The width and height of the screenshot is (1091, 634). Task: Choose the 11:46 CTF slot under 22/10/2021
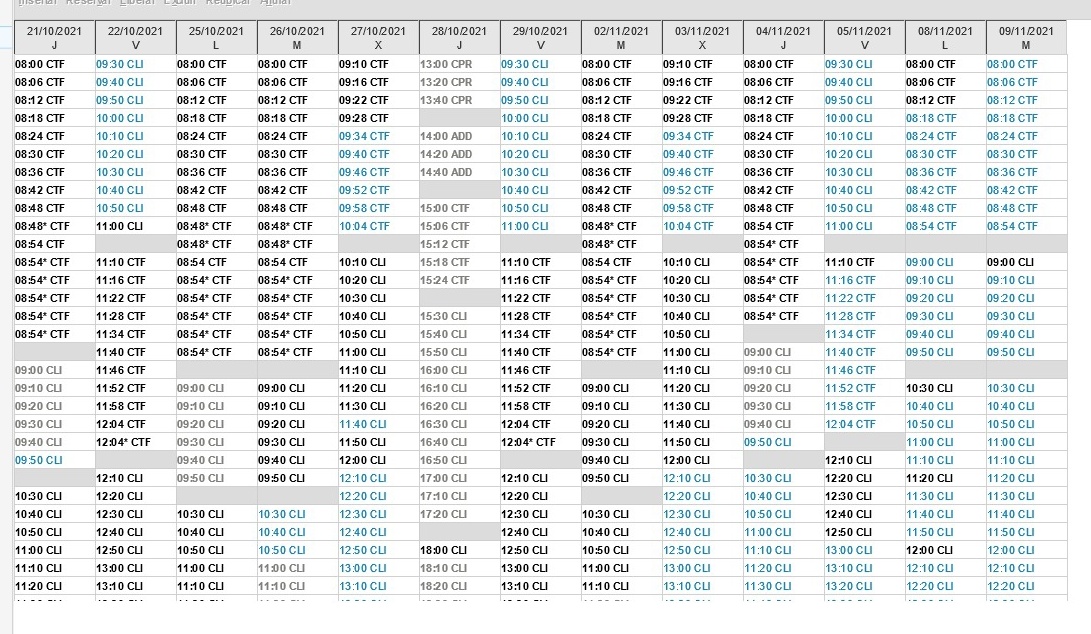135,370
